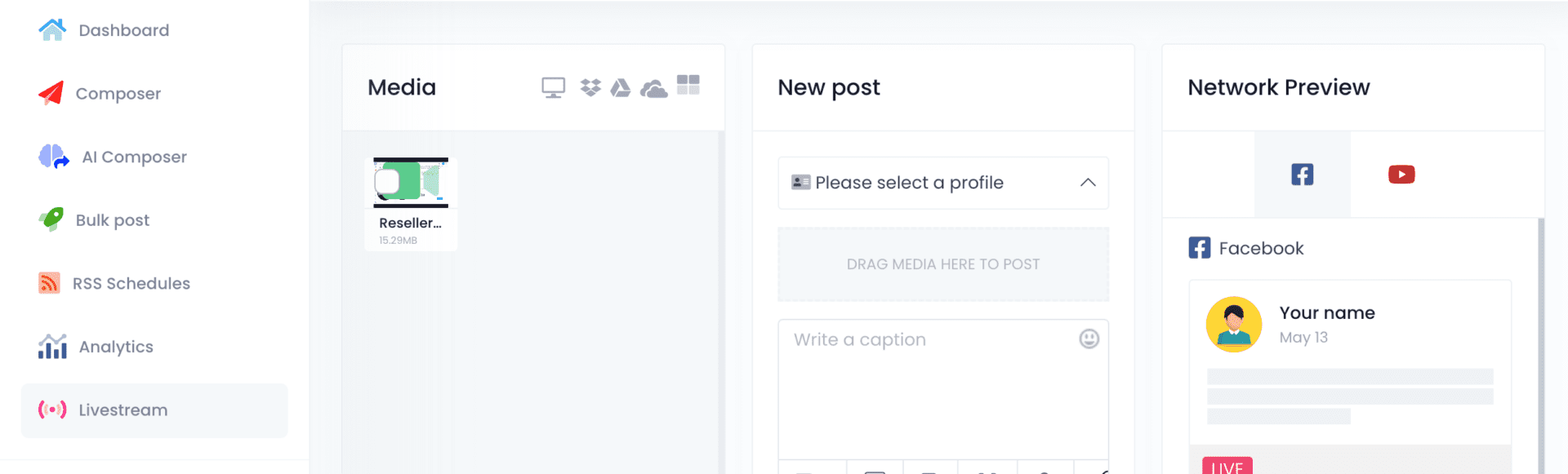The width and height of the screenshot is (1568, 474).
Task: Select Facebook network preview tab
Action: coord(1302,175)
